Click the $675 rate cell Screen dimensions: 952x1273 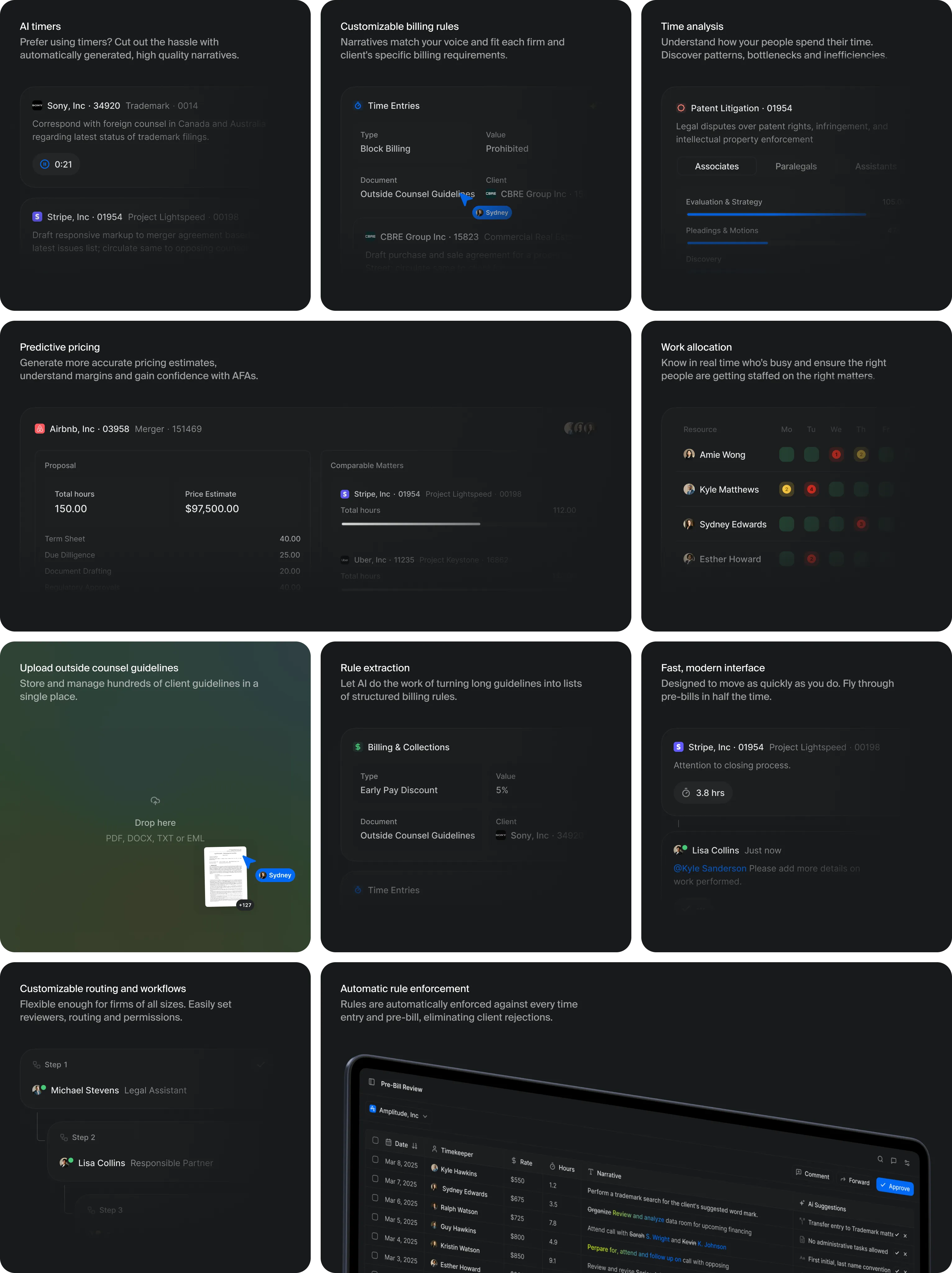coord(517,1199)
